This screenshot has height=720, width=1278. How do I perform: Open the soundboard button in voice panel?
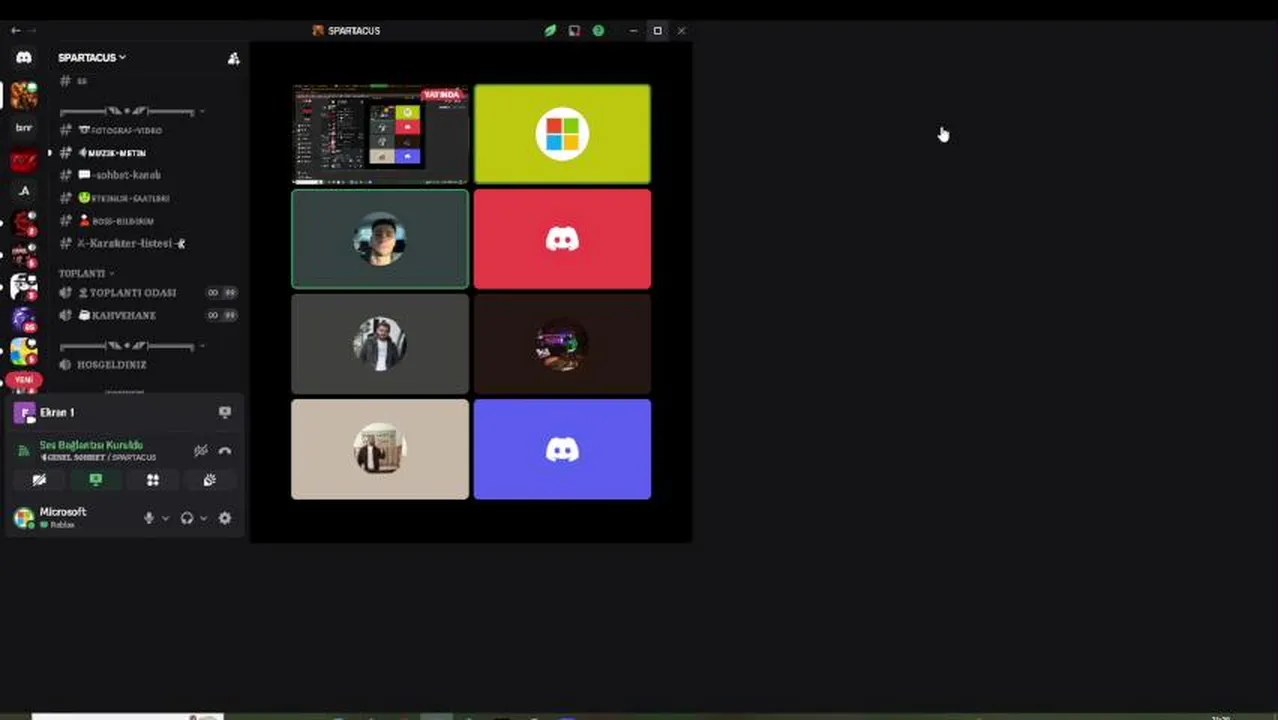tap(210, 480)
